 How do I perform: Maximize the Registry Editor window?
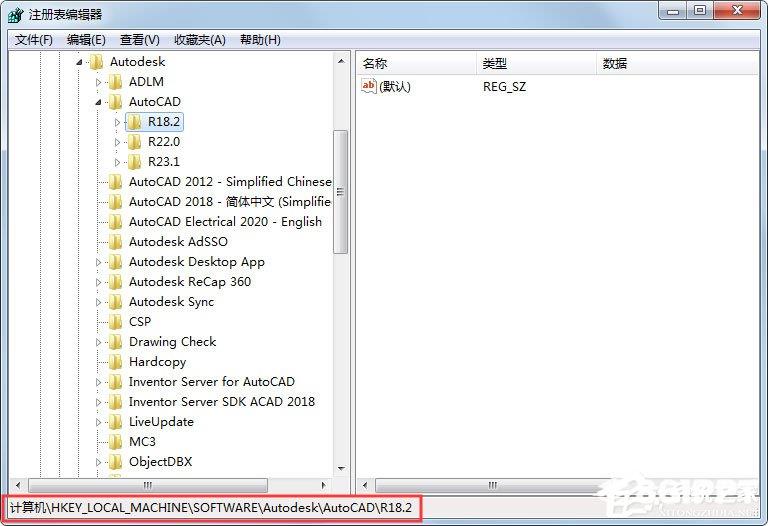(700, 10)
